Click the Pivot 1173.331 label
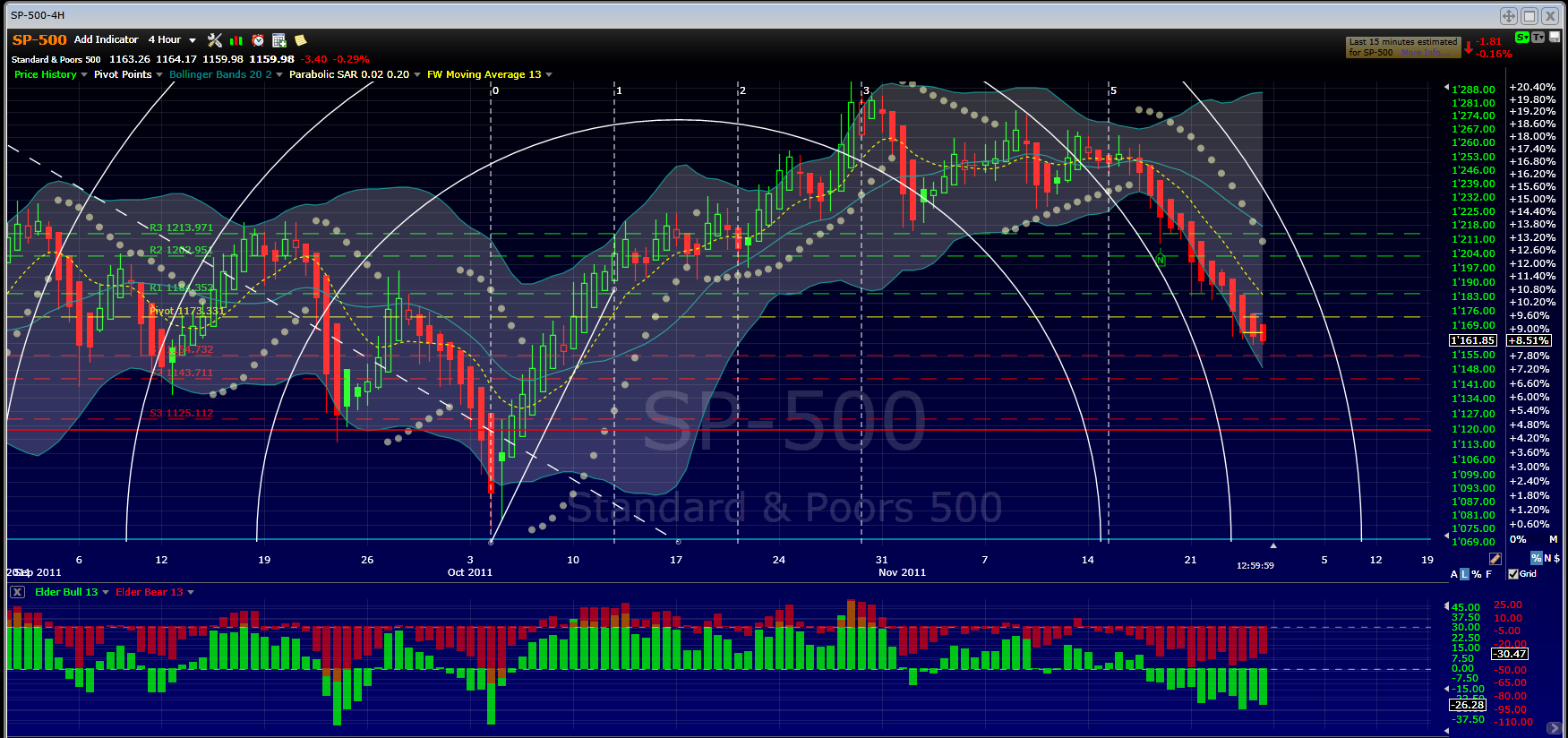 coord(187,311)
